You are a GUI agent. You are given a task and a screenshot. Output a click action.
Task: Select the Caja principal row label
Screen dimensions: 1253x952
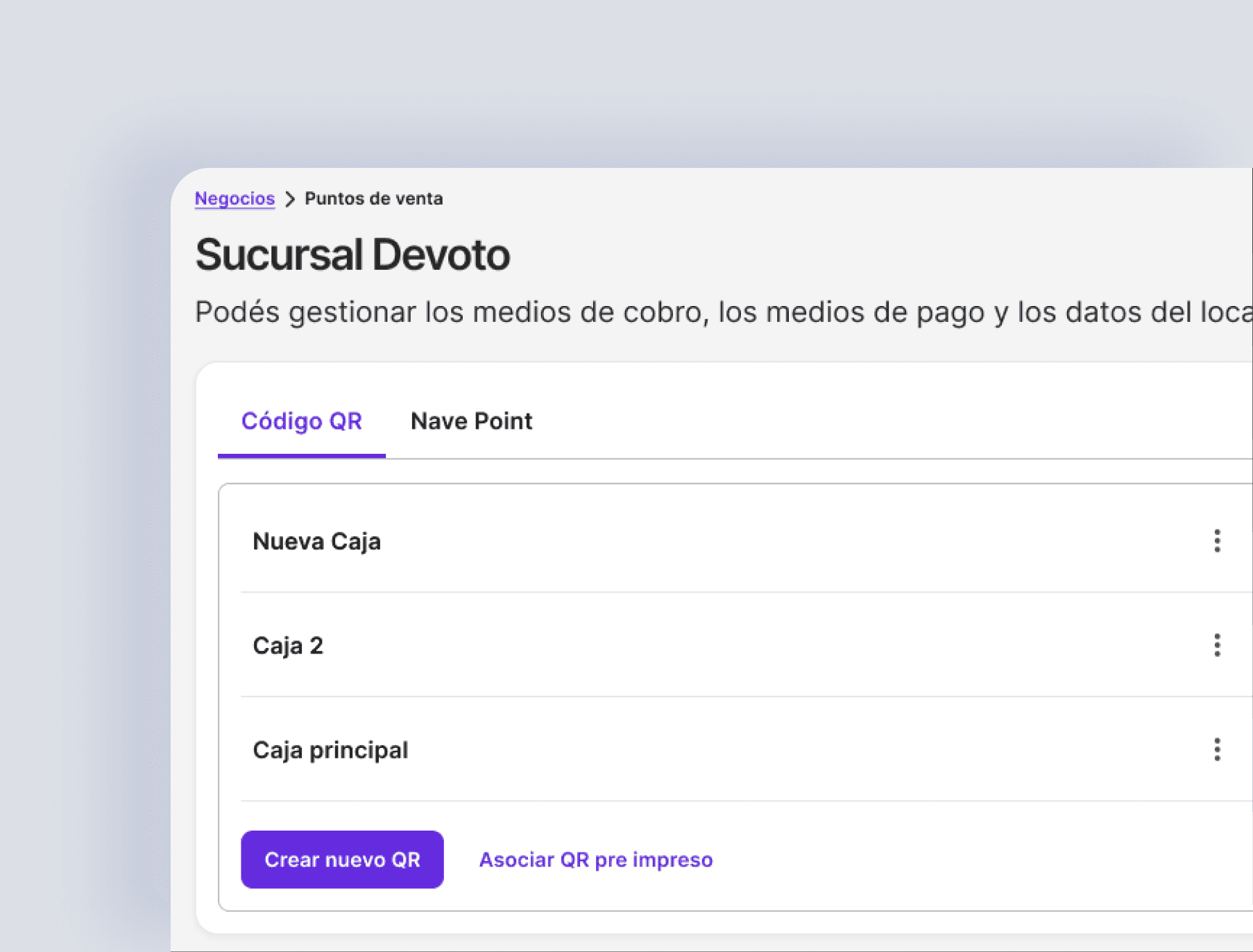point(330,750)
